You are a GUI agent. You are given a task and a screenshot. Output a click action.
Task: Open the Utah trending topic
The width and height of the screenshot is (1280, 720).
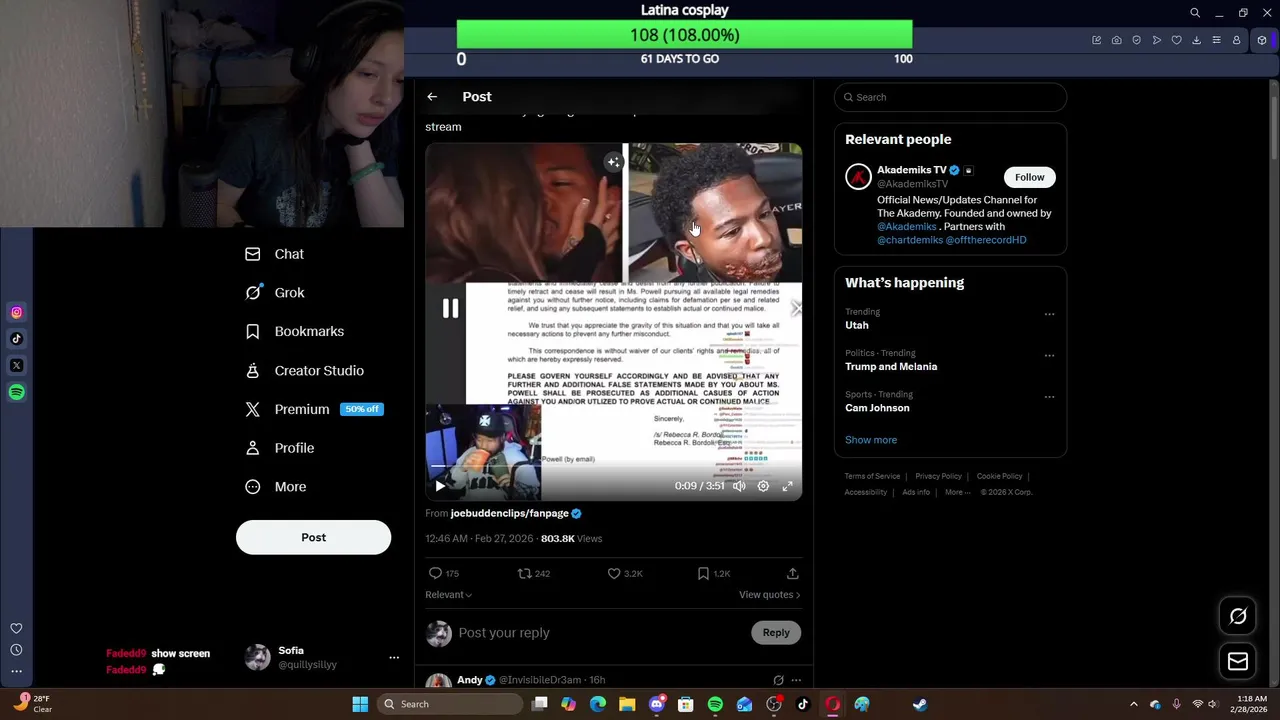point(857,325)
